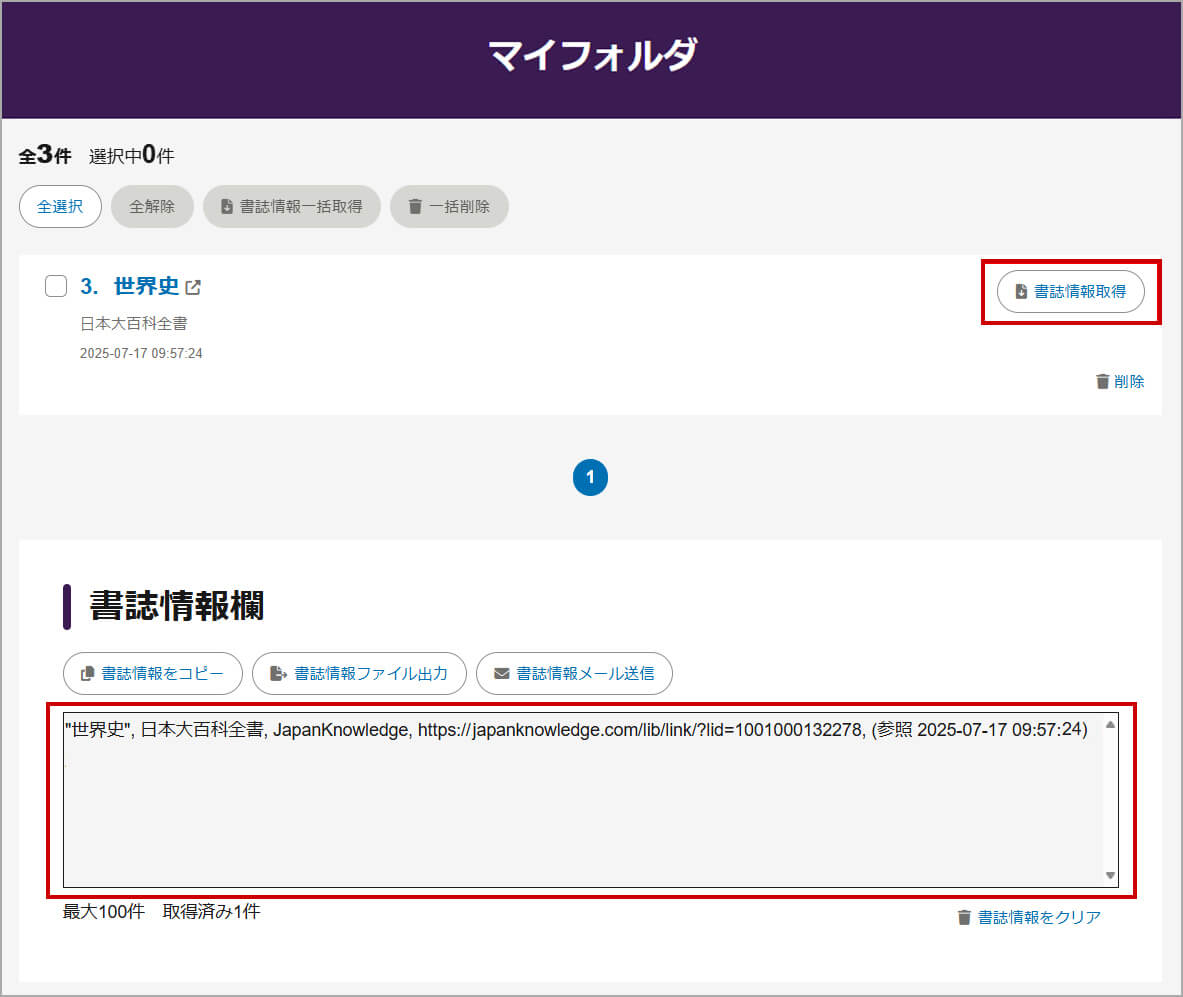Click the text area's scroll-up arrow
Viewport: 1183px width, 997px height.
tap(1110, 725)
